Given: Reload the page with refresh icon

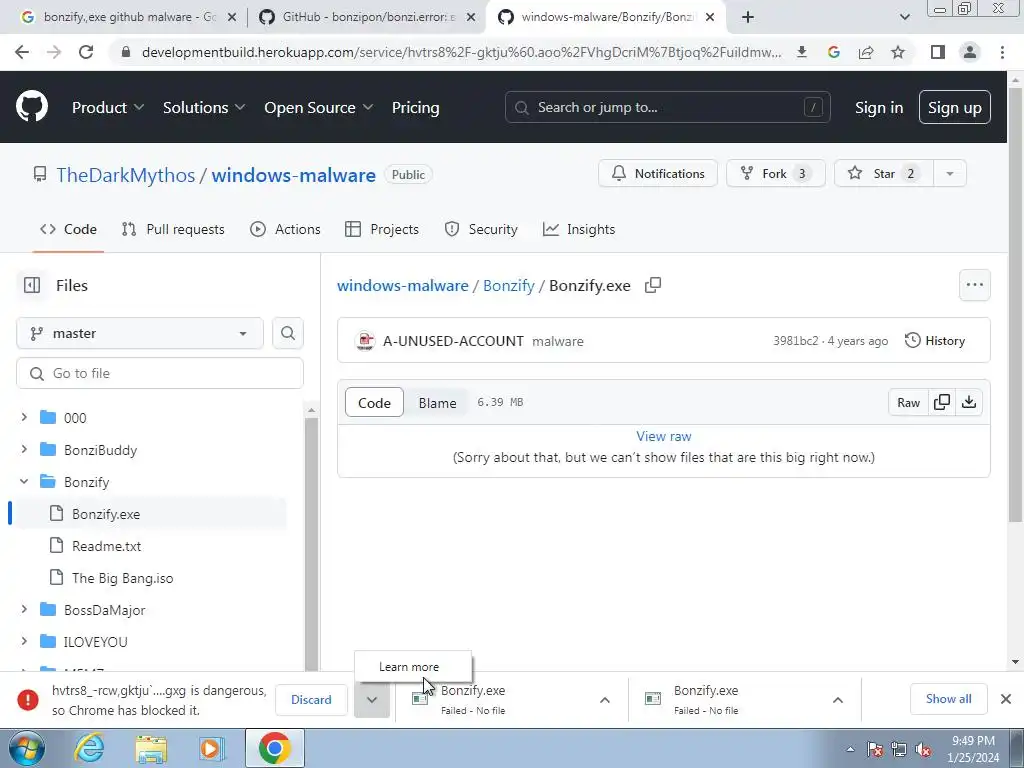Looking at the screenshot, I should click(86, 52).
